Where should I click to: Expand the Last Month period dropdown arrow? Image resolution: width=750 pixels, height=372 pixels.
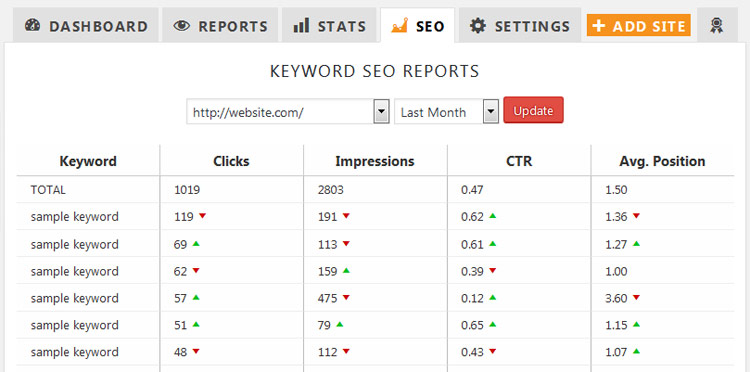coord(491,111)
